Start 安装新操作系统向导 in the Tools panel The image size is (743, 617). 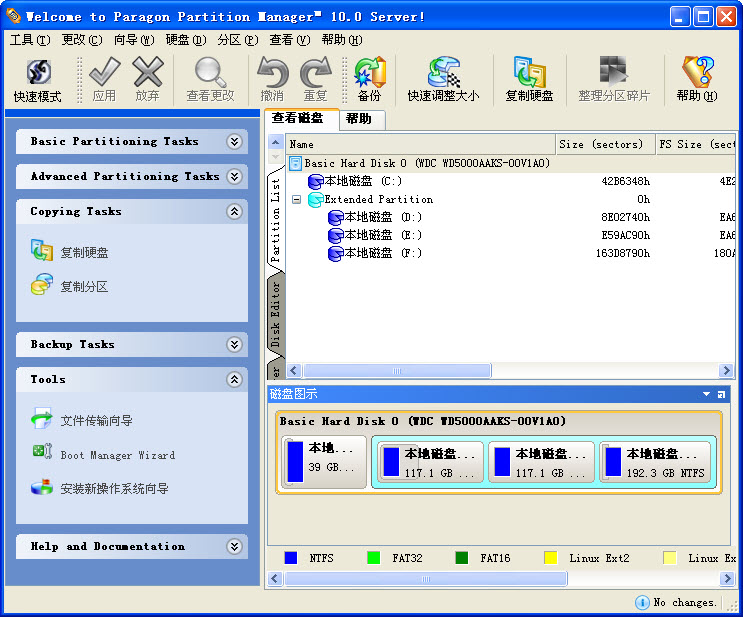(114, 489)
